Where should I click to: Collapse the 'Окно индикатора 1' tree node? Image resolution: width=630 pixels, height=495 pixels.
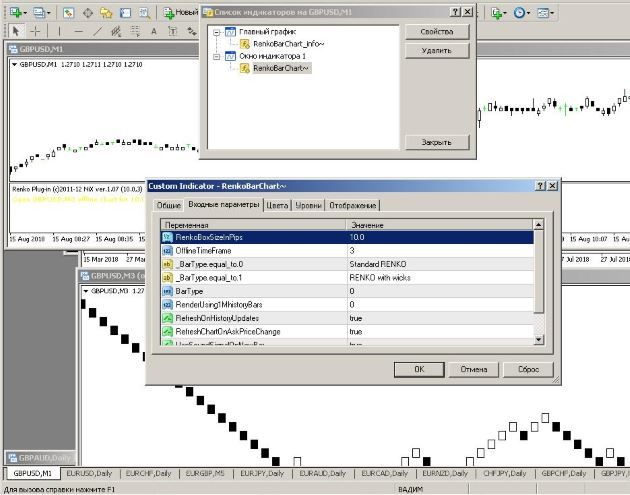(x=216, y=56)
